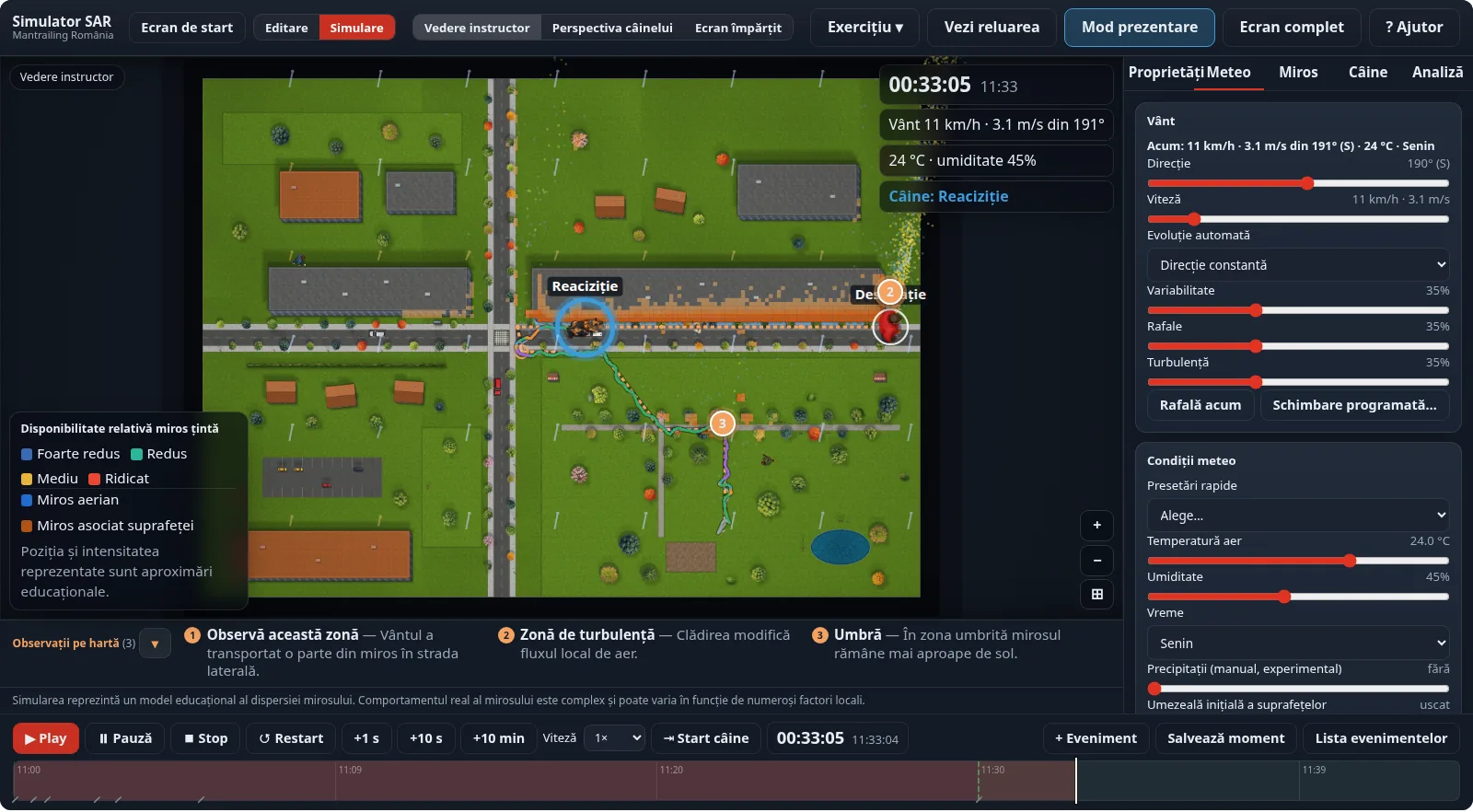1473x812 pixels.
Task: Select Vedere instructor view
Action: point(477,28)
